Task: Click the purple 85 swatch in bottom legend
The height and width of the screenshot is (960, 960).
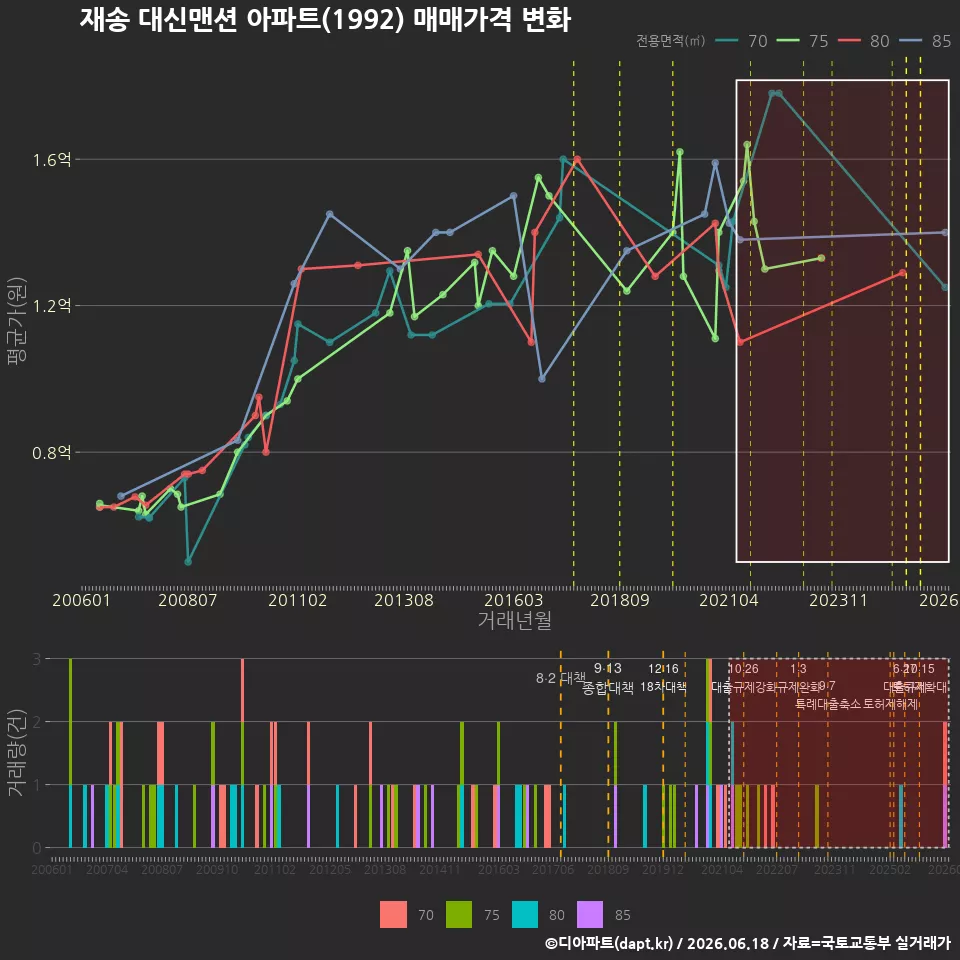Action: tap(590, 915)
